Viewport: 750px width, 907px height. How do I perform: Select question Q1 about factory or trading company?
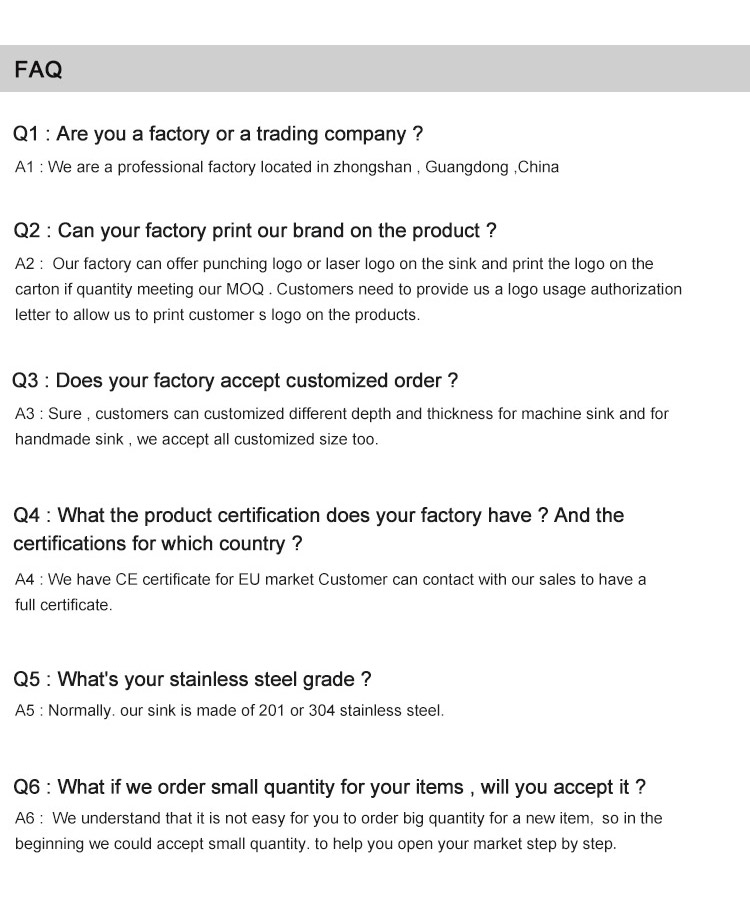pyautogui.click(x=218, y=134)
